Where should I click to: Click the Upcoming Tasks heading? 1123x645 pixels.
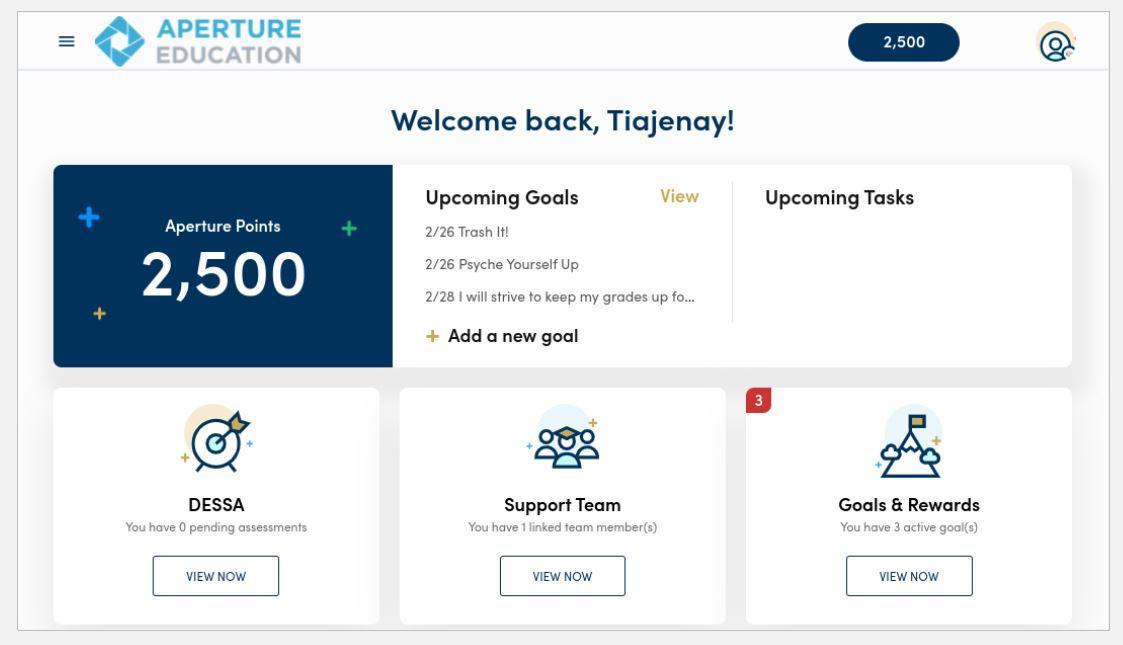tap(839, 198)
